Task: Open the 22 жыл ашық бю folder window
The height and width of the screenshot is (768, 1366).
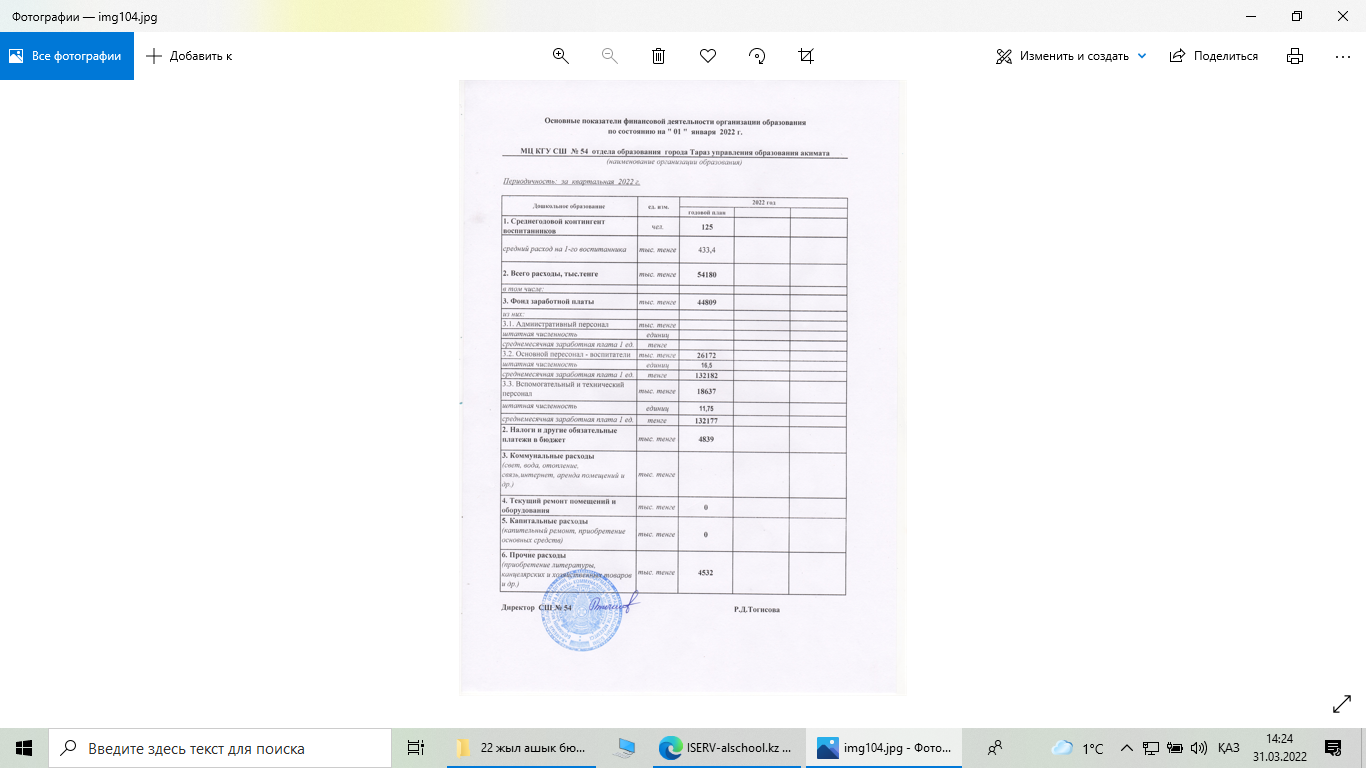Action: tap(522, 748)
